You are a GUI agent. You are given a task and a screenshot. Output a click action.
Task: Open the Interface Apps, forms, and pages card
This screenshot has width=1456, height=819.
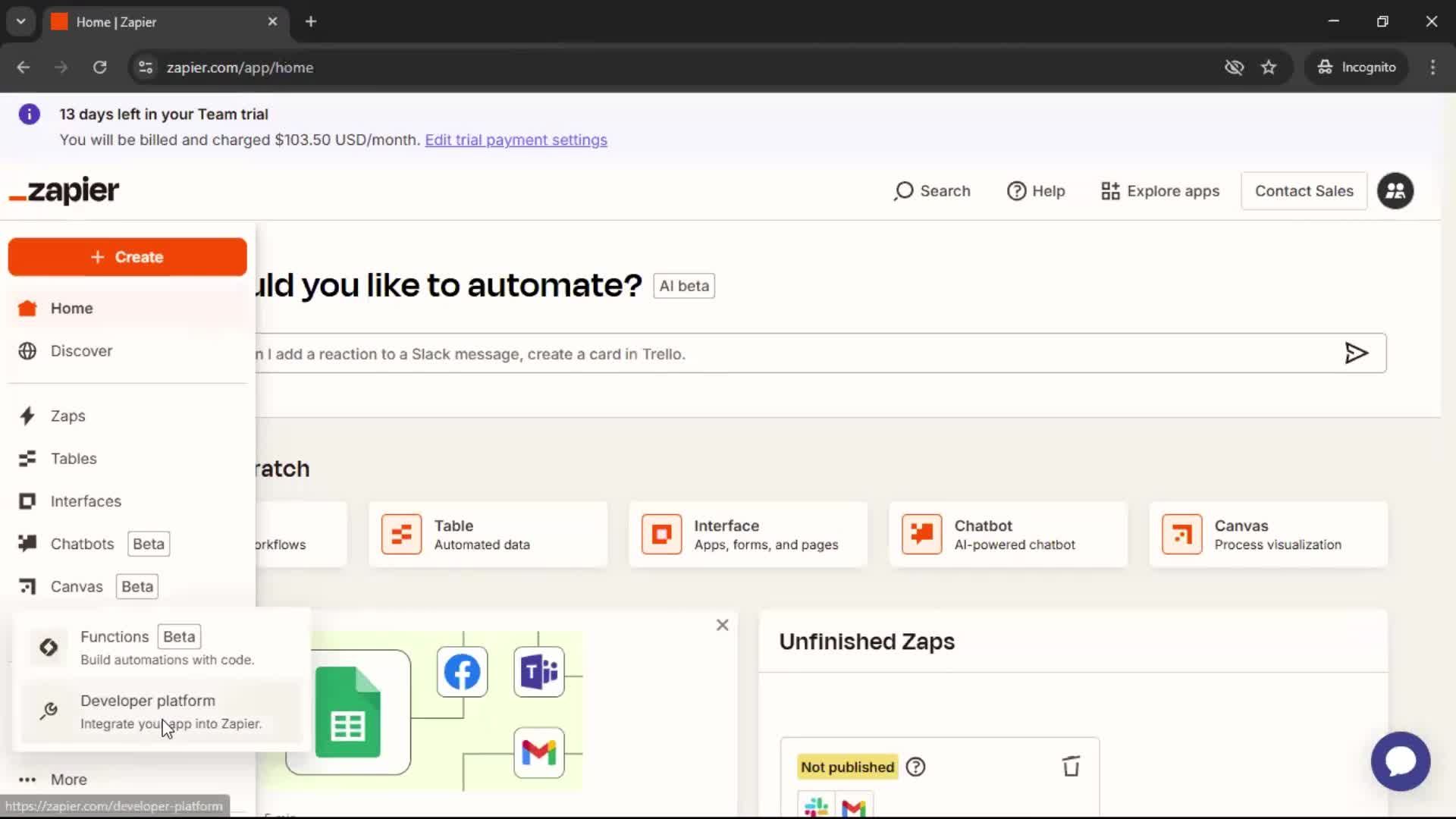click(x=748, y=534)
